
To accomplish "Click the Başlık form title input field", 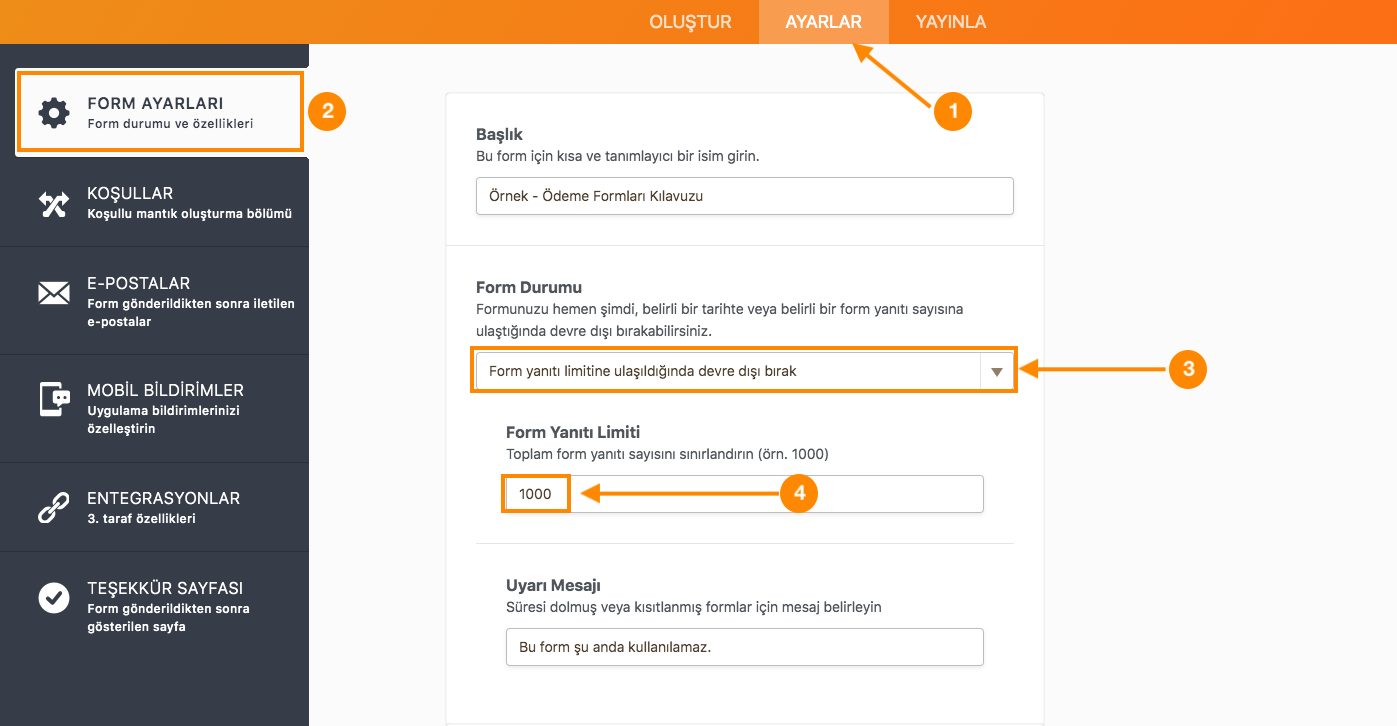I will click(x=744, y=196).
